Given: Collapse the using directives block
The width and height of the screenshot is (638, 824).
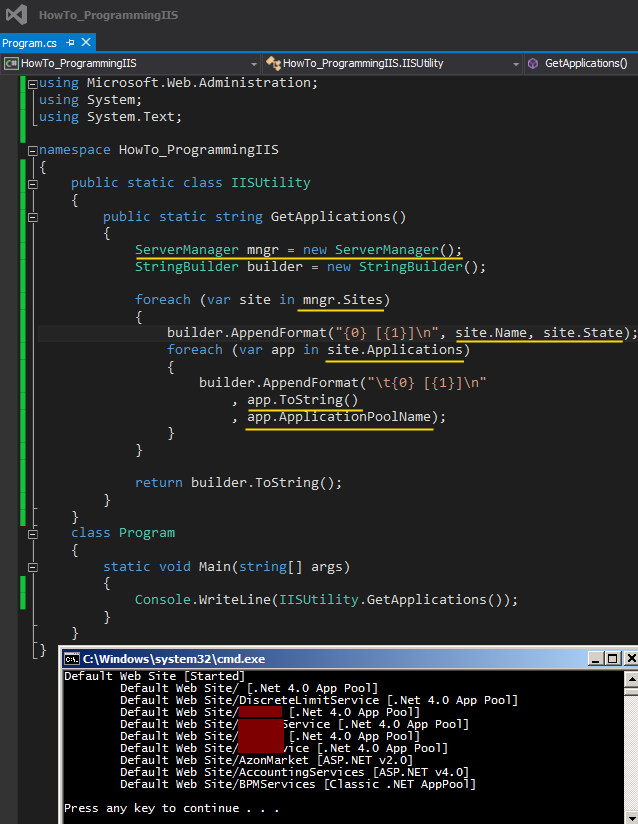Looking at the screenshot, I should point(33,83).
